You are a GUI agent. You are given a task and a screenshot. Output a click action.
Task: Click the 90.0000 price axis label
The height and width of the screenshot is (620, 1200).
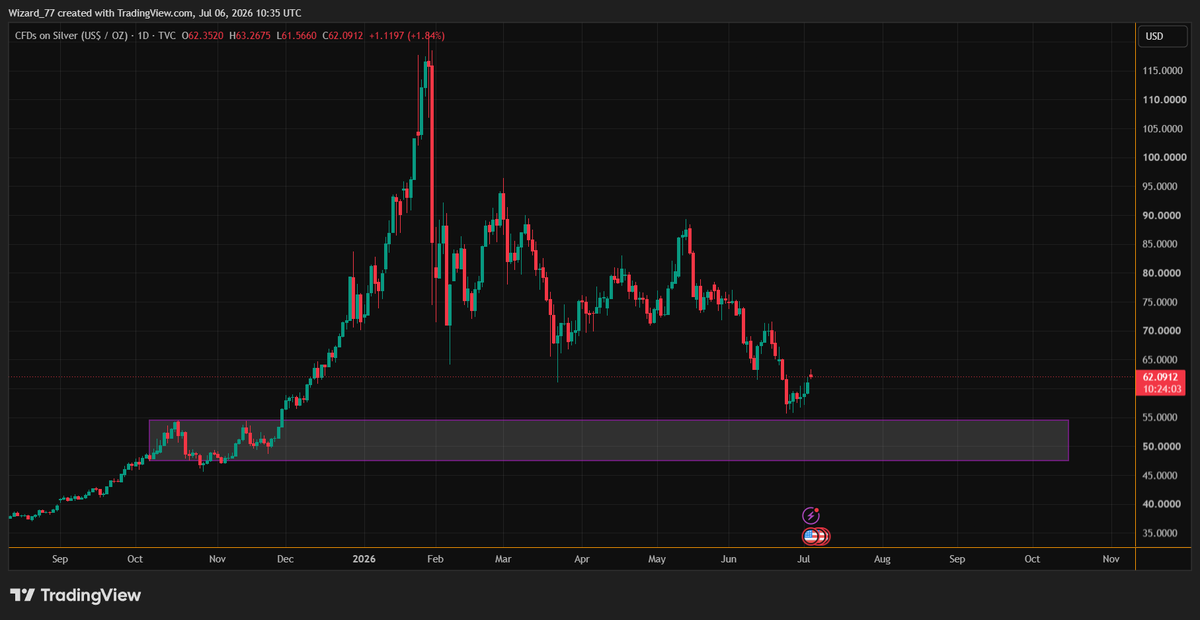[1161, 216]
